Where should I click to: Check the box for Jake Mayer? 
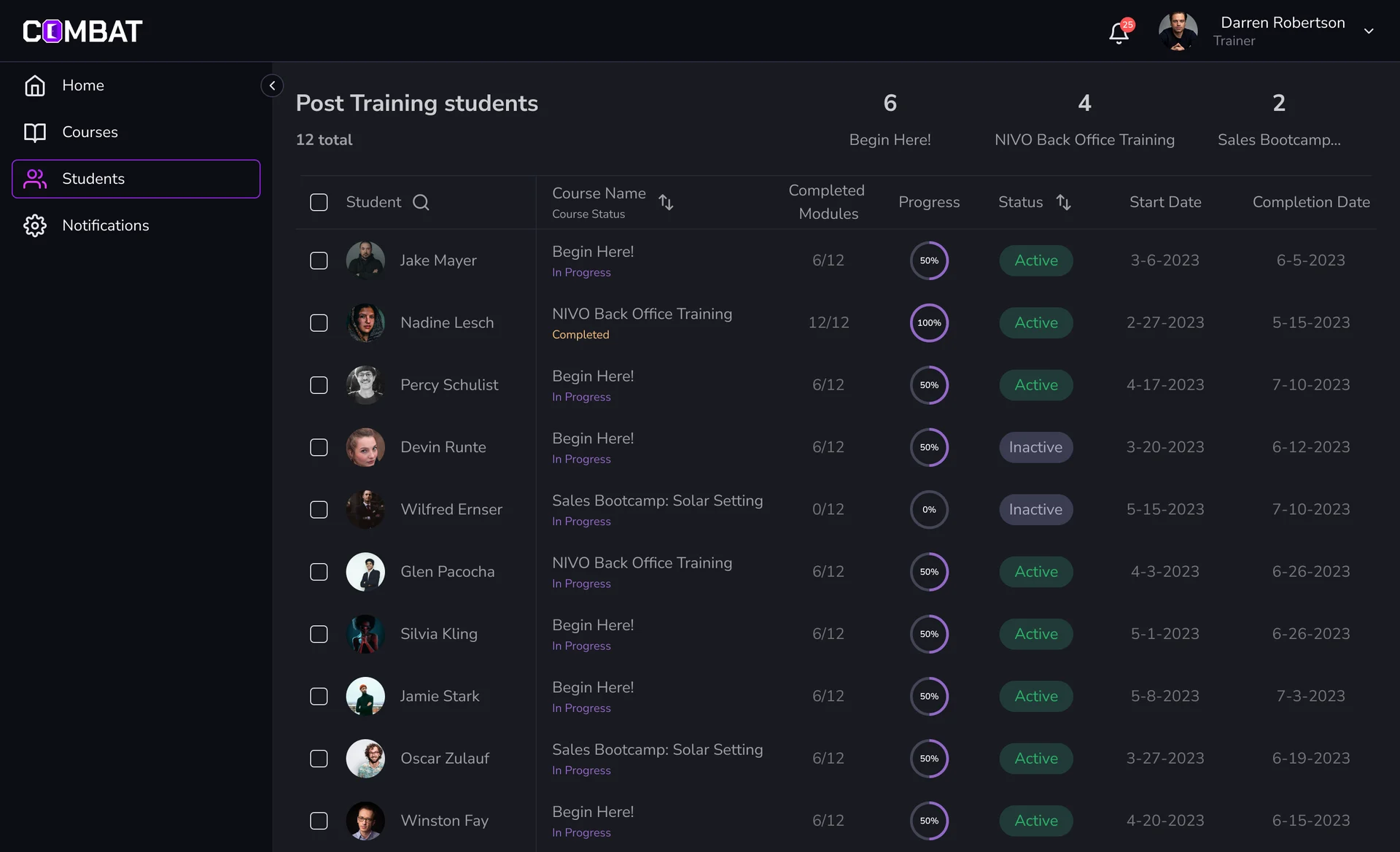click(x=319, y=260)
